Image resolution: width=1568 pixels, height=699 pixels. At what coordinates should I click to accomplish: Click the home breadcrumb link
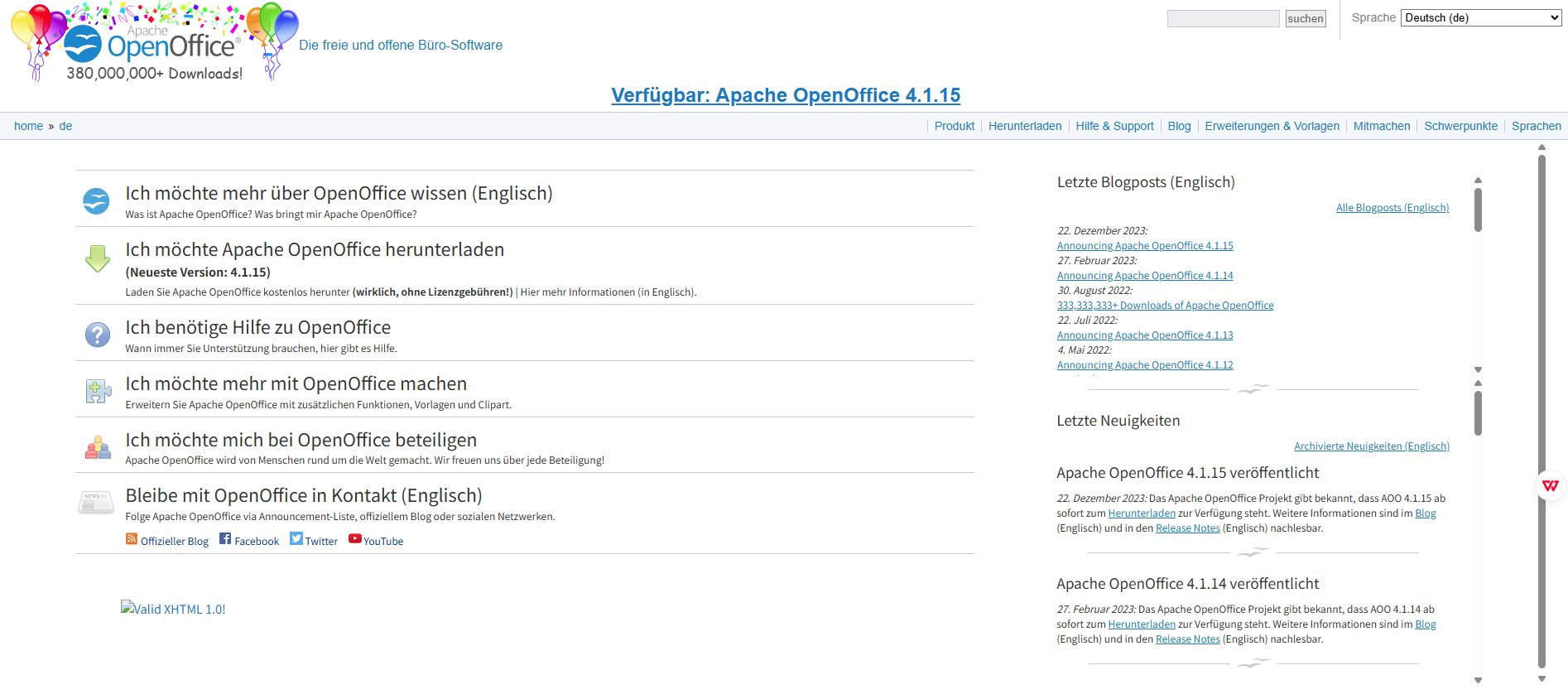tap(28, 126)
